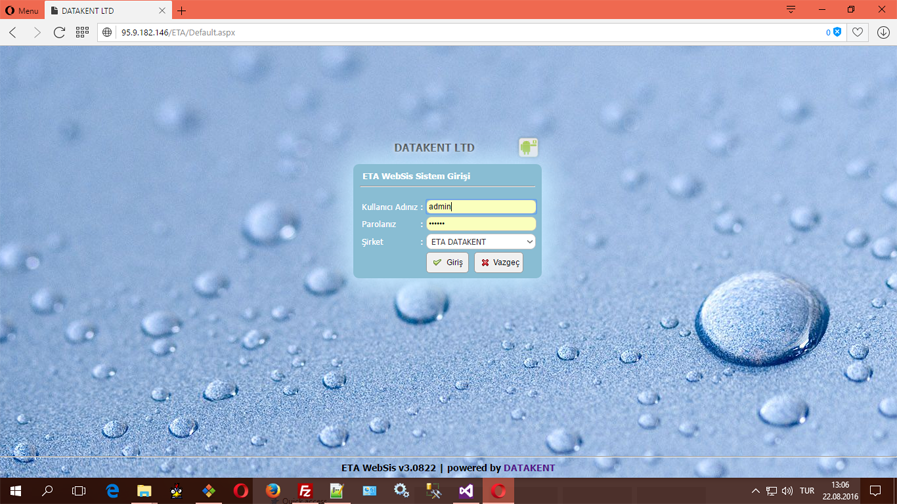Image resolution: width=897 pixels, height=504 pixels.
Task: Click the Giriş login button
Action: coord(447,263)
